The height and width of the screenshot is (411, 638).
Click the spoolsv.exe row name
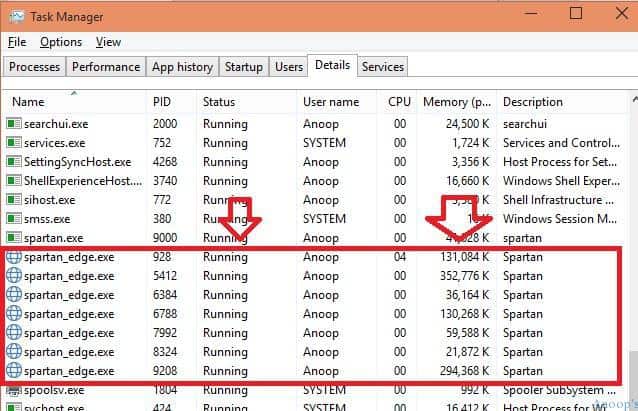coord(54,390)
